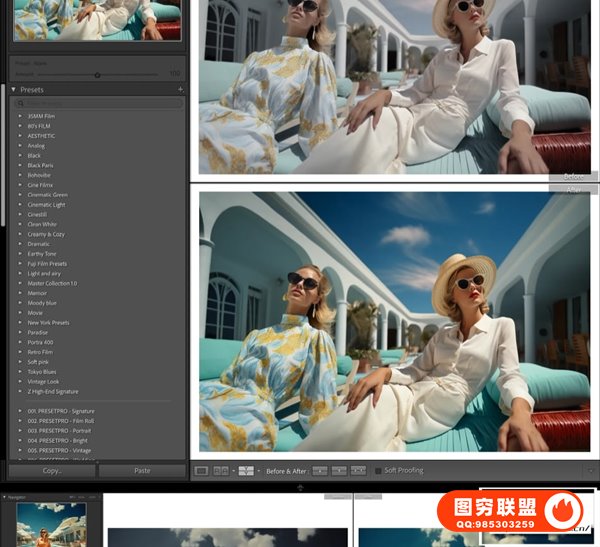This screenshot has height=547, width=600.
Task: Click the plus icon in Presets header
Action: (180, 89)
